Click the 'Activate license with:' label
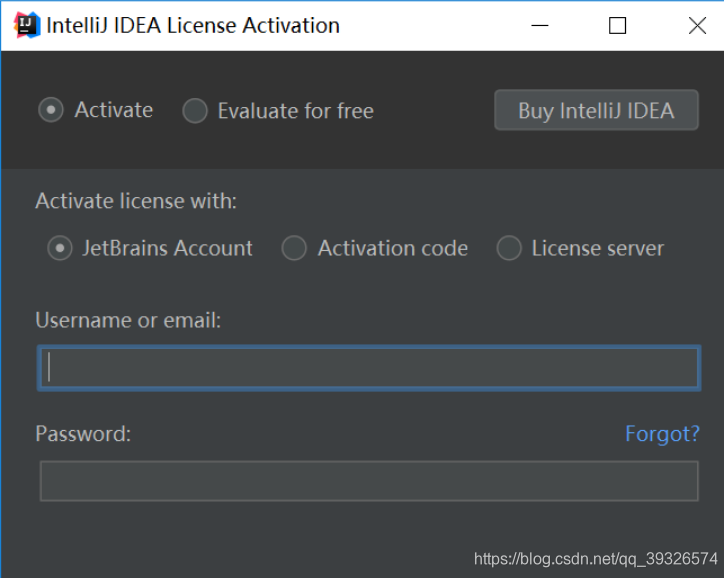The height and width of the screenshot is (578, 728). coord(136,201)
